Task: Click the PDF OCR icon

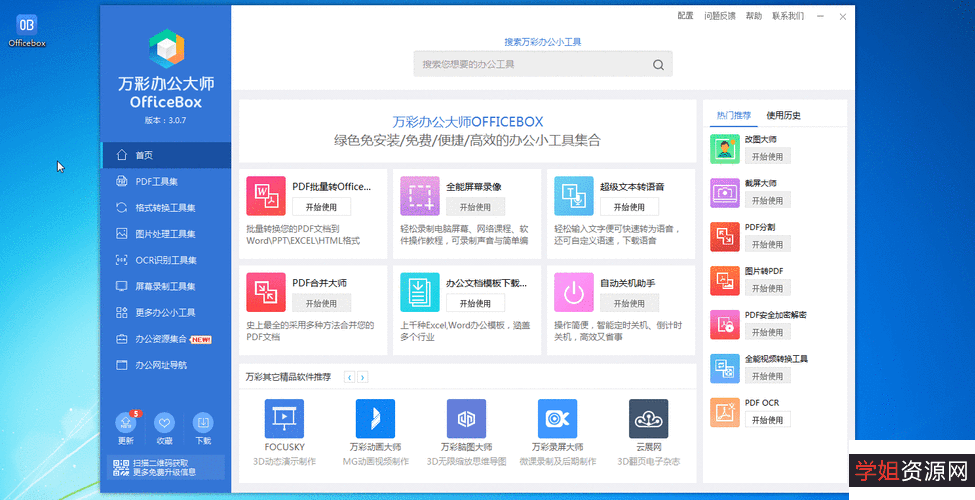Action: click(725, 412)
